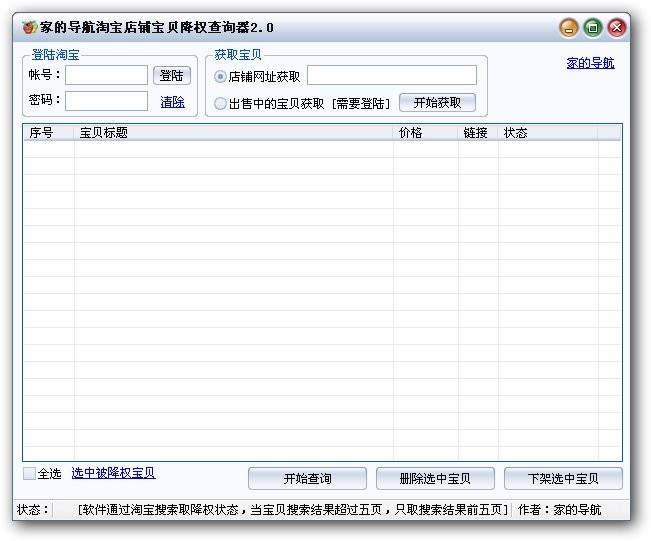Viewport: 651px width, 541px height.
Task: Click the 删除选中宝贝 button
Action: point(435,479)
